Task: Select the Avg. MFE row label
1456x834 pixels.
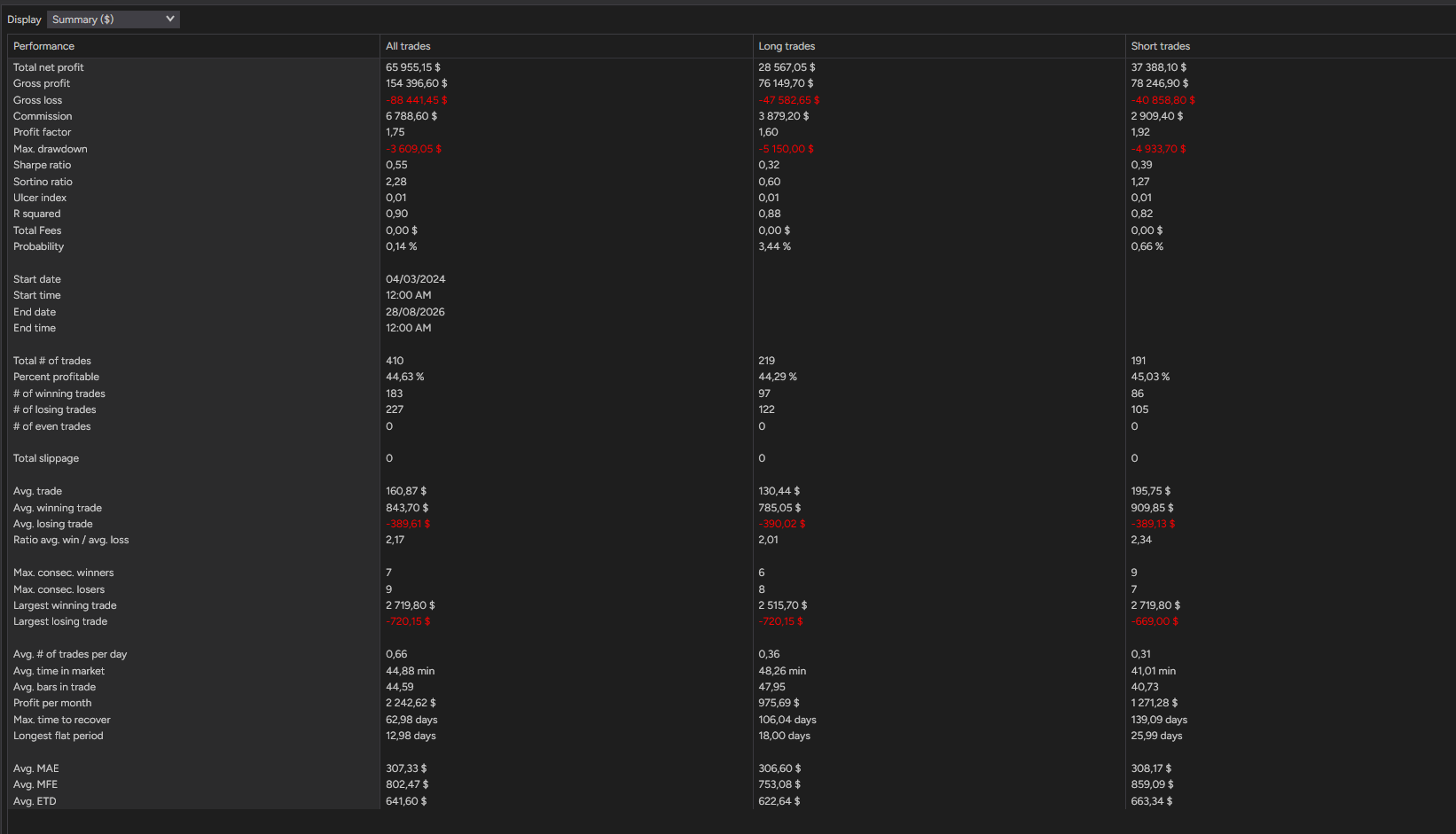Action: point(35,784)
